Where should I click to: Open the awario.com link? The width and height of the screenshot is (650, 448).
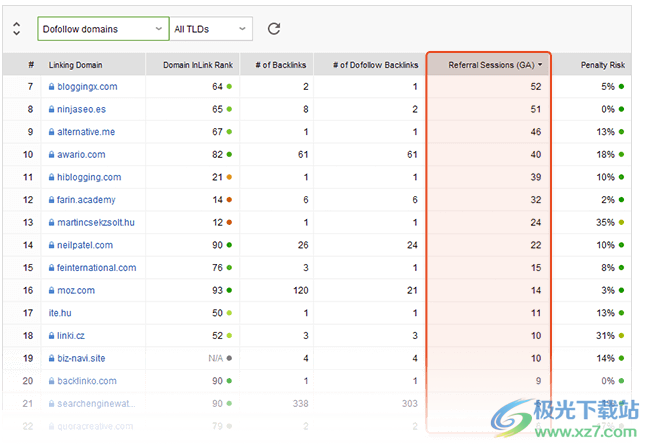click(81, 155)
